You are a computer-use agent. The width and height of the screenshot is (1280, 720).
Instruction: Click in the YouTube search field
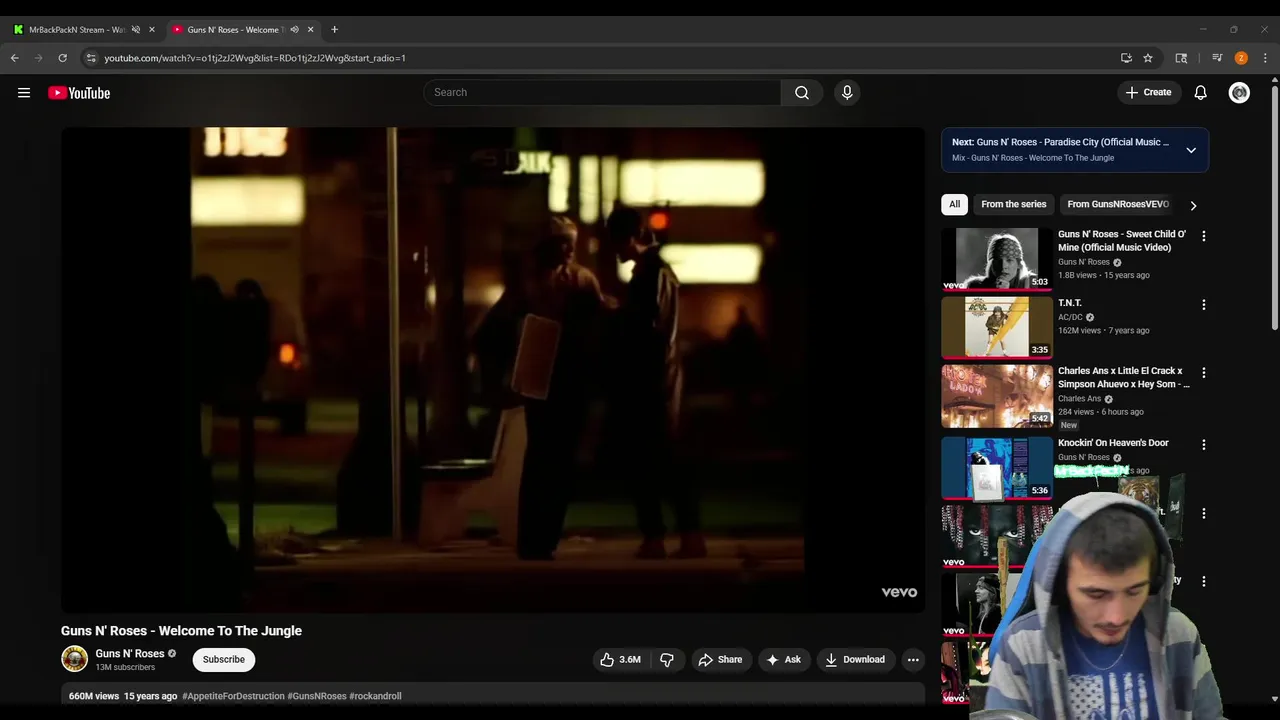point(602,92)
